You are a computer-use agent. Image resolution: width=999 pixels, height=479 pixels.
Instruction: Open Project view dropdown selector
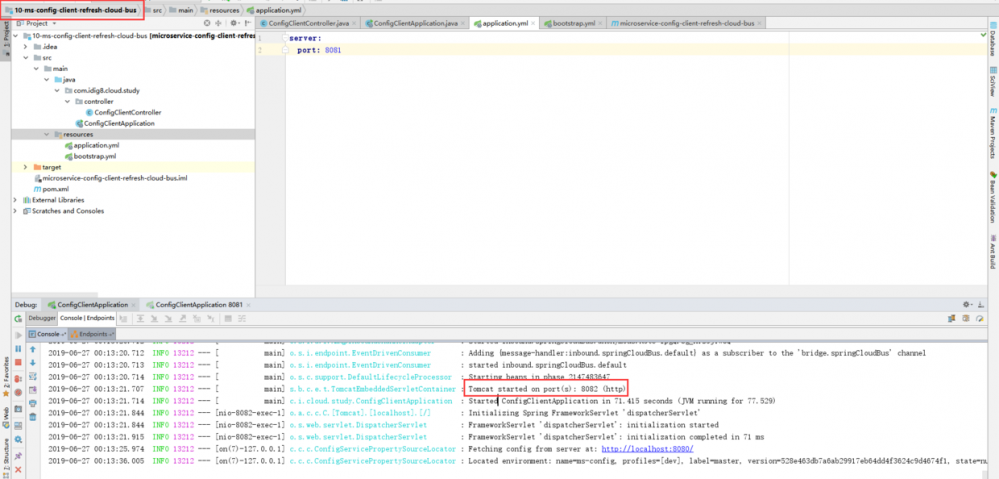(x=37, y=23)
